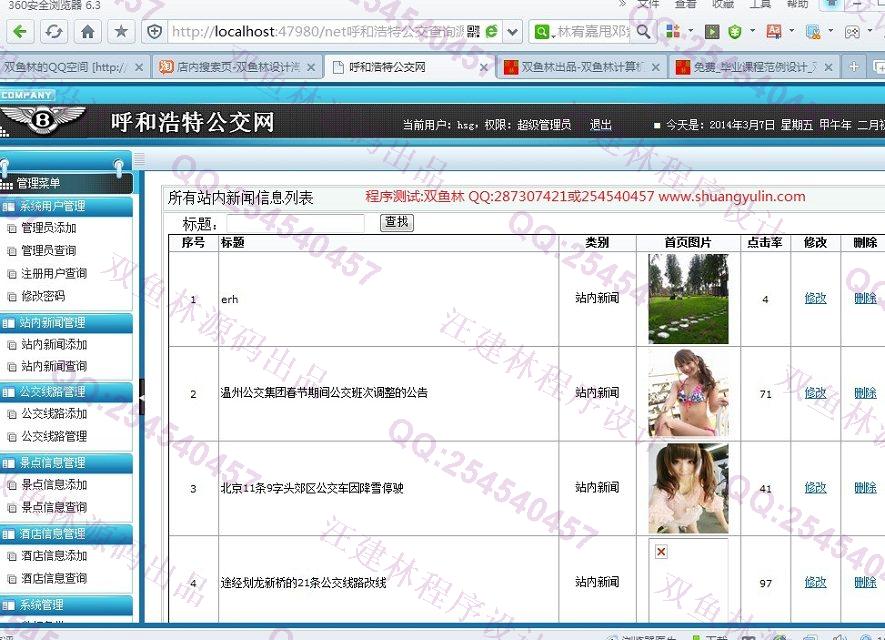Expand the arrow beside ad-blocker icon
Image resolution: width=885 pixels, height=640 pixels.
(x=830, y=30)
